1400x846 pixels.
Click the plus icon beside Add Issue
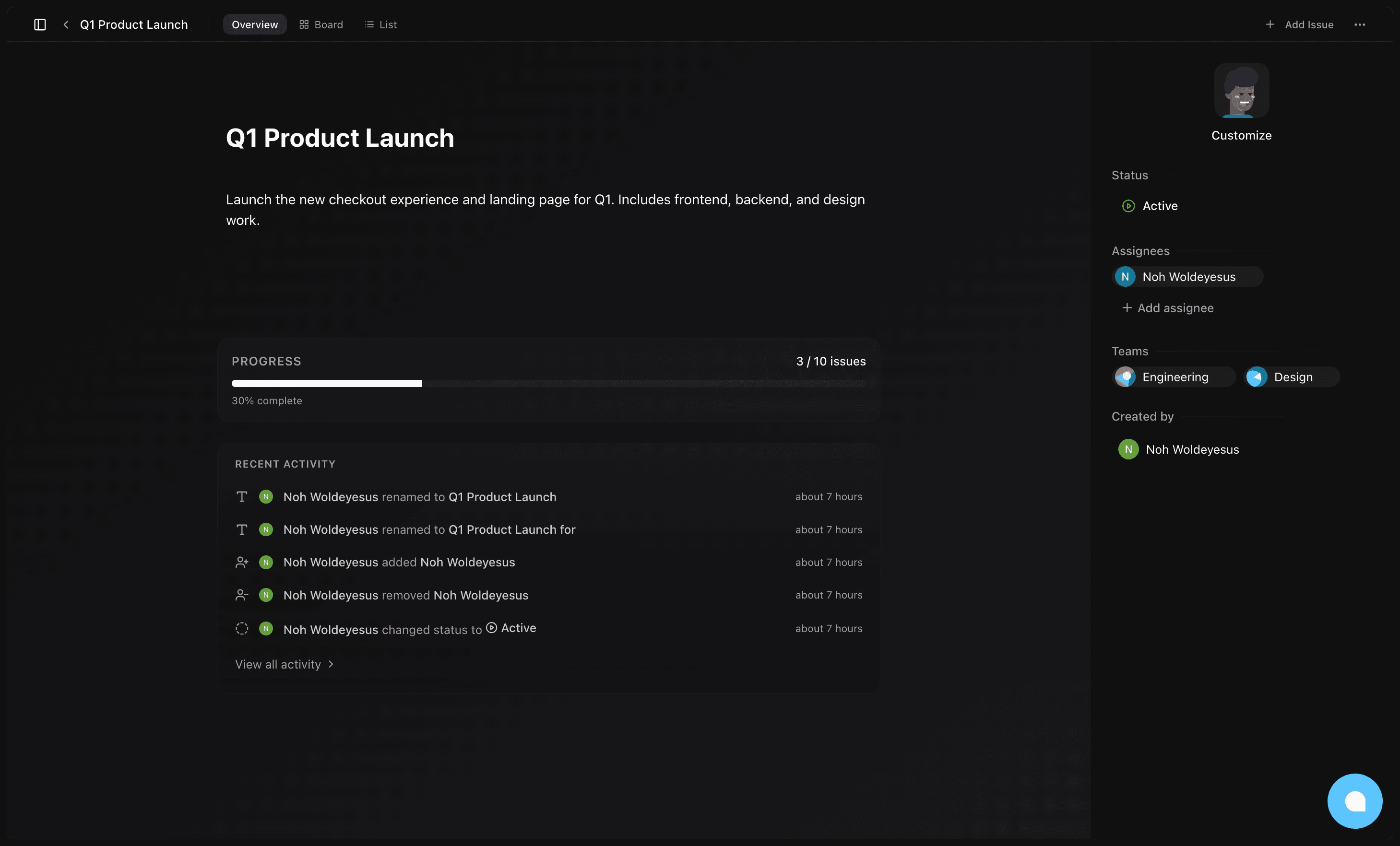click(x=1269, y=24)
